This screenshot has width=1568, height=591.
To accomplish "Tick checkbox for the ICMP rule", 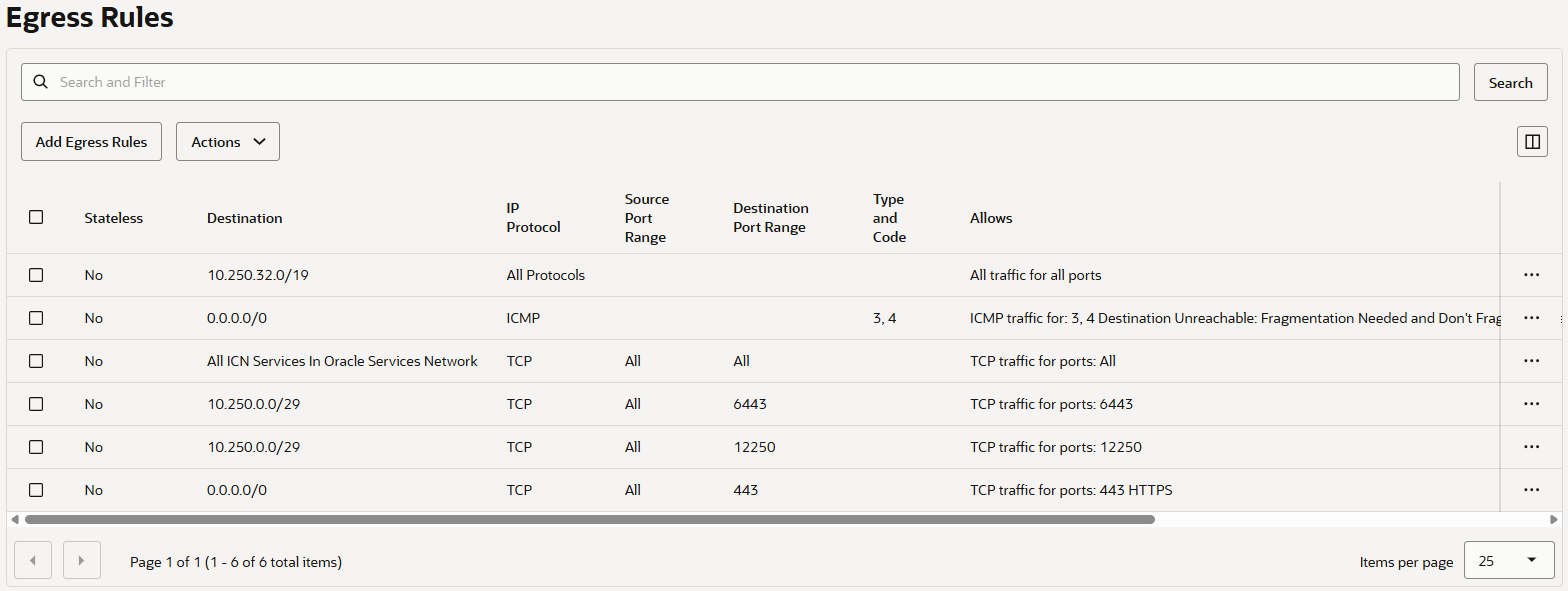I will pos(36,318).
